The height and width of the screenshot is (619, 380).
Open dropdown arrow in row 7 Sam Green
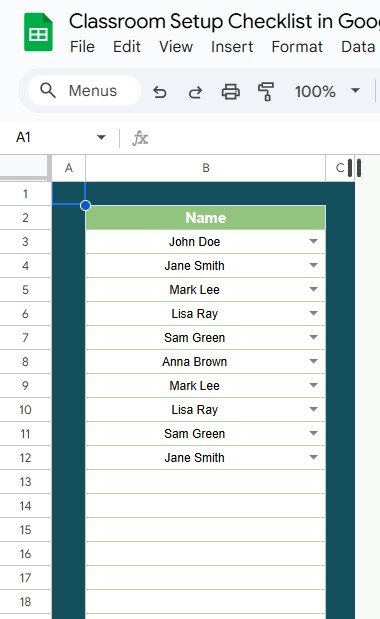[x=314, y=337]
